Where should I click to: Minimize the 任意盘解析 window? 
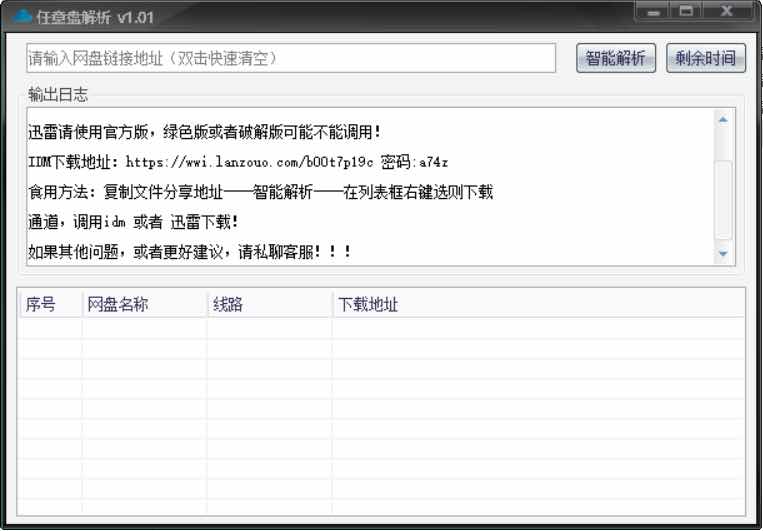point(653,12)
